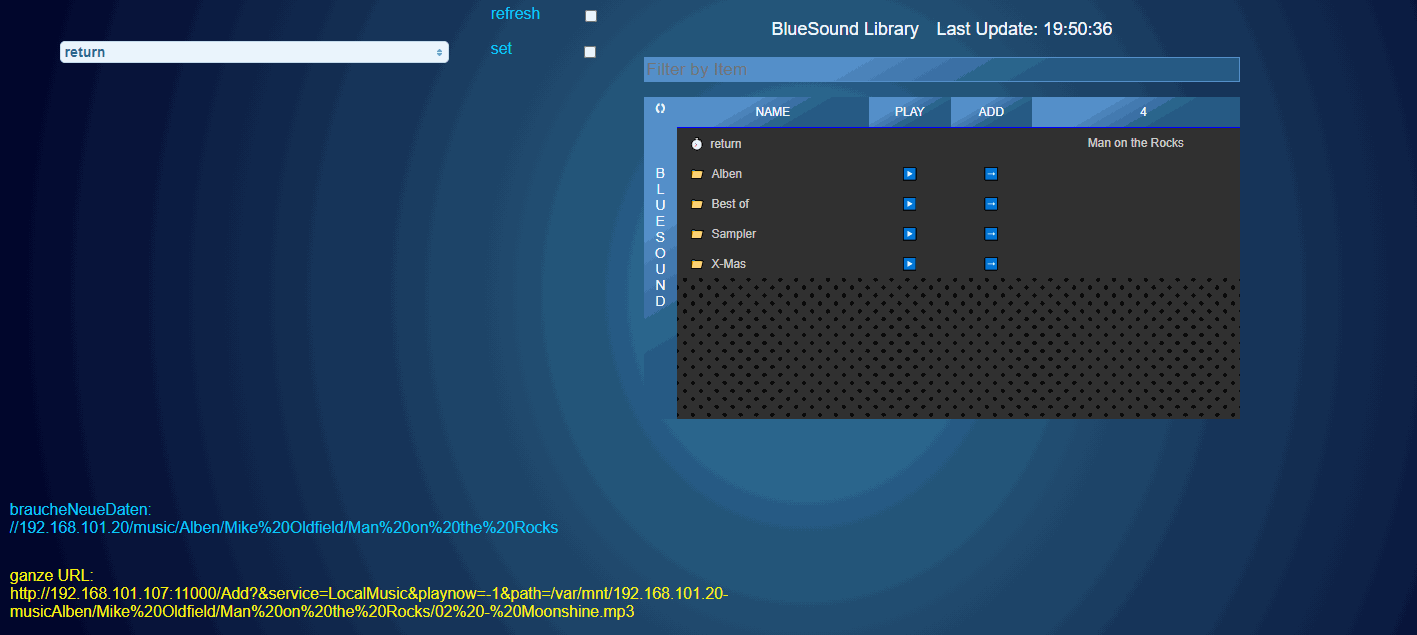The width and height of the screenshot is (1417, 635).
Task: Play the Alben folder
Action: tap(910, 174)
